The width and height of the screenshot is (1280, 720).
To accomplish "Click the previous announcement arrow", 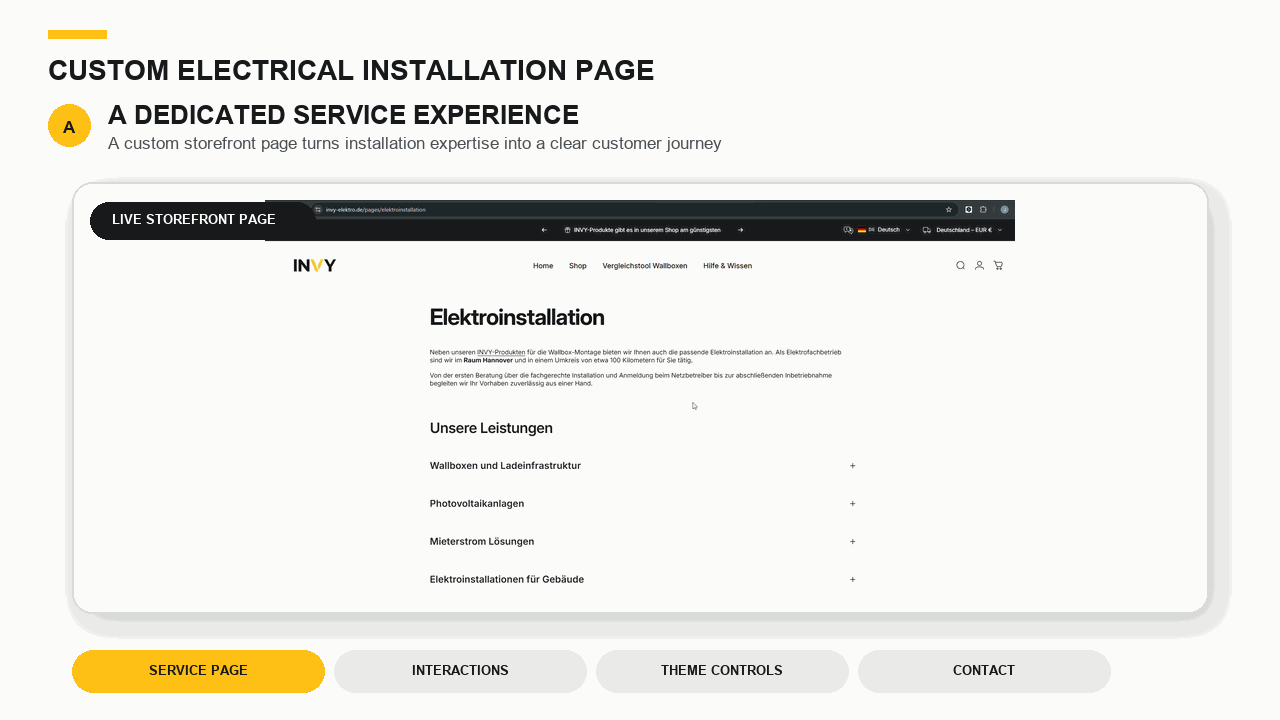I will [544, 230].
